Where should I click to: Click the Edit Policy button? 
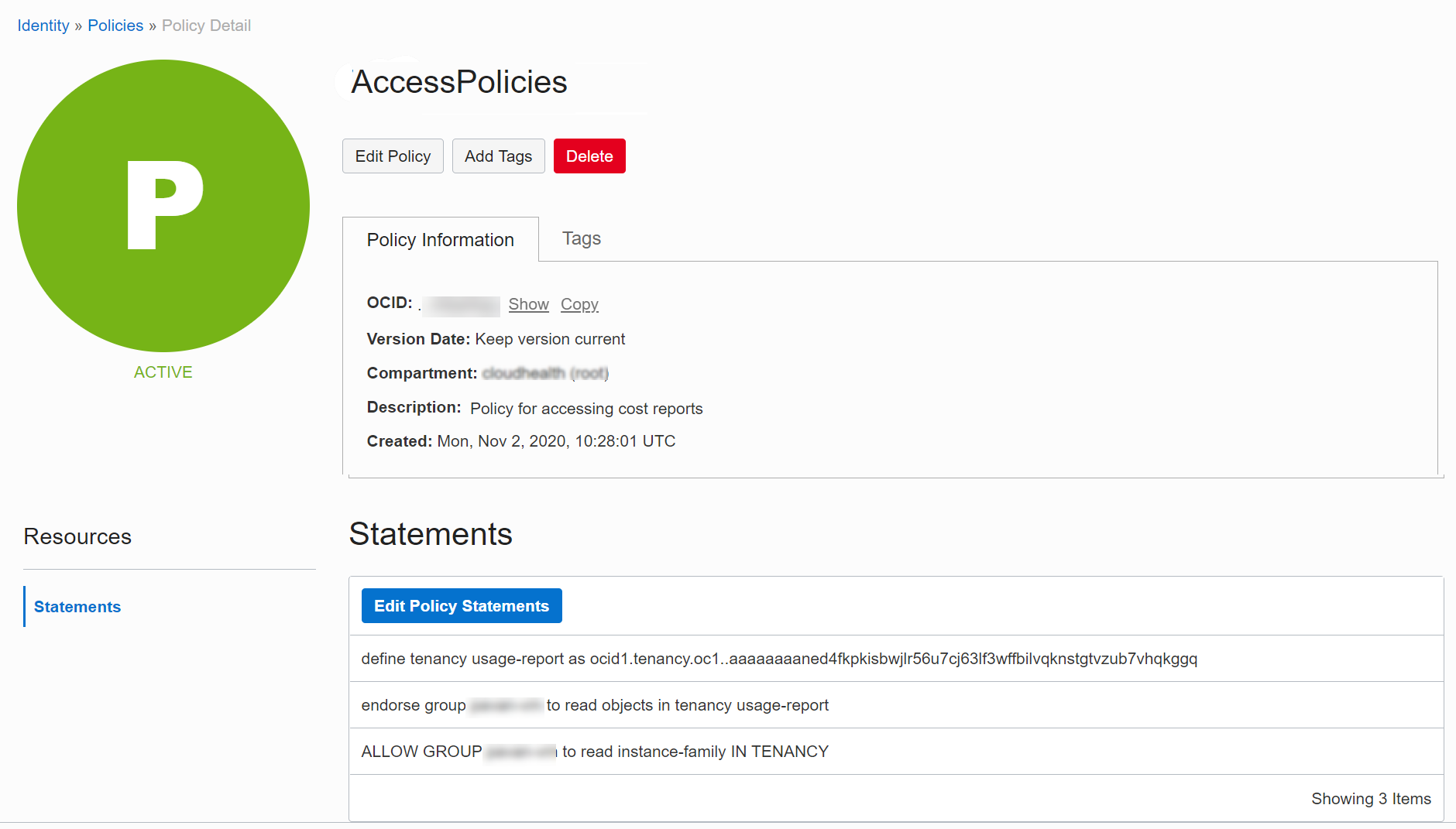tap(393, 156)
